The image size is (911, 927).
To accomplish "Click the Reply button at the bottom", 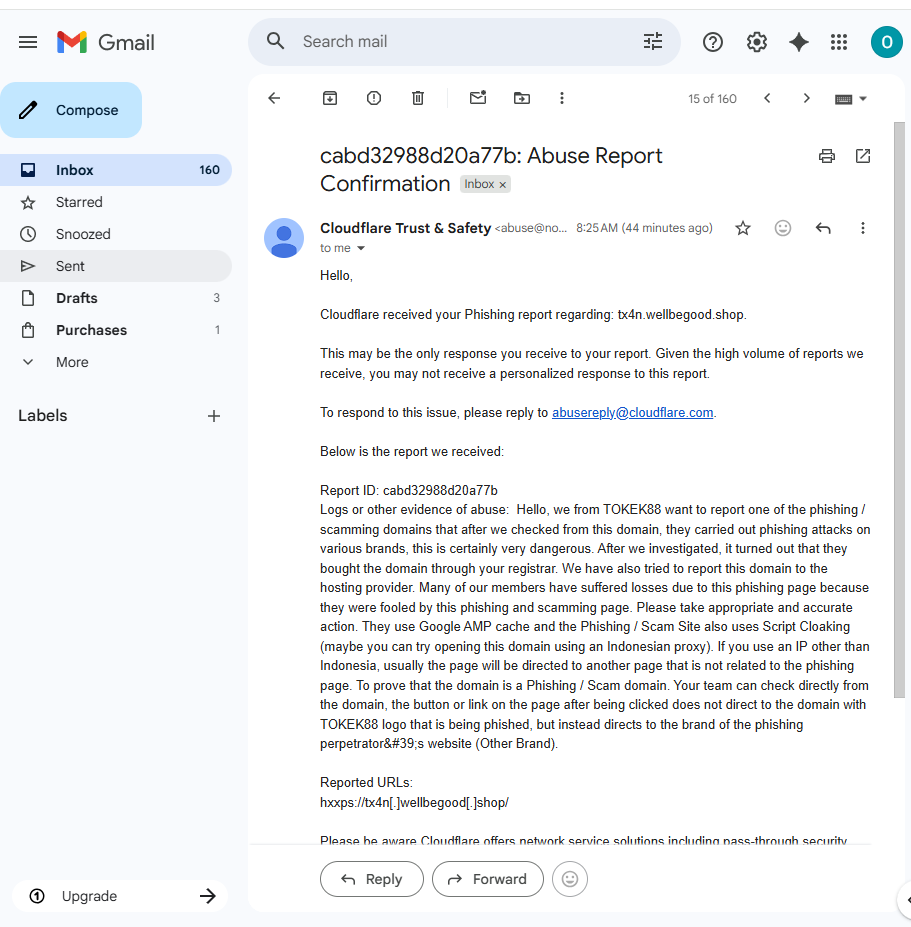I will (x=372, y=879).
